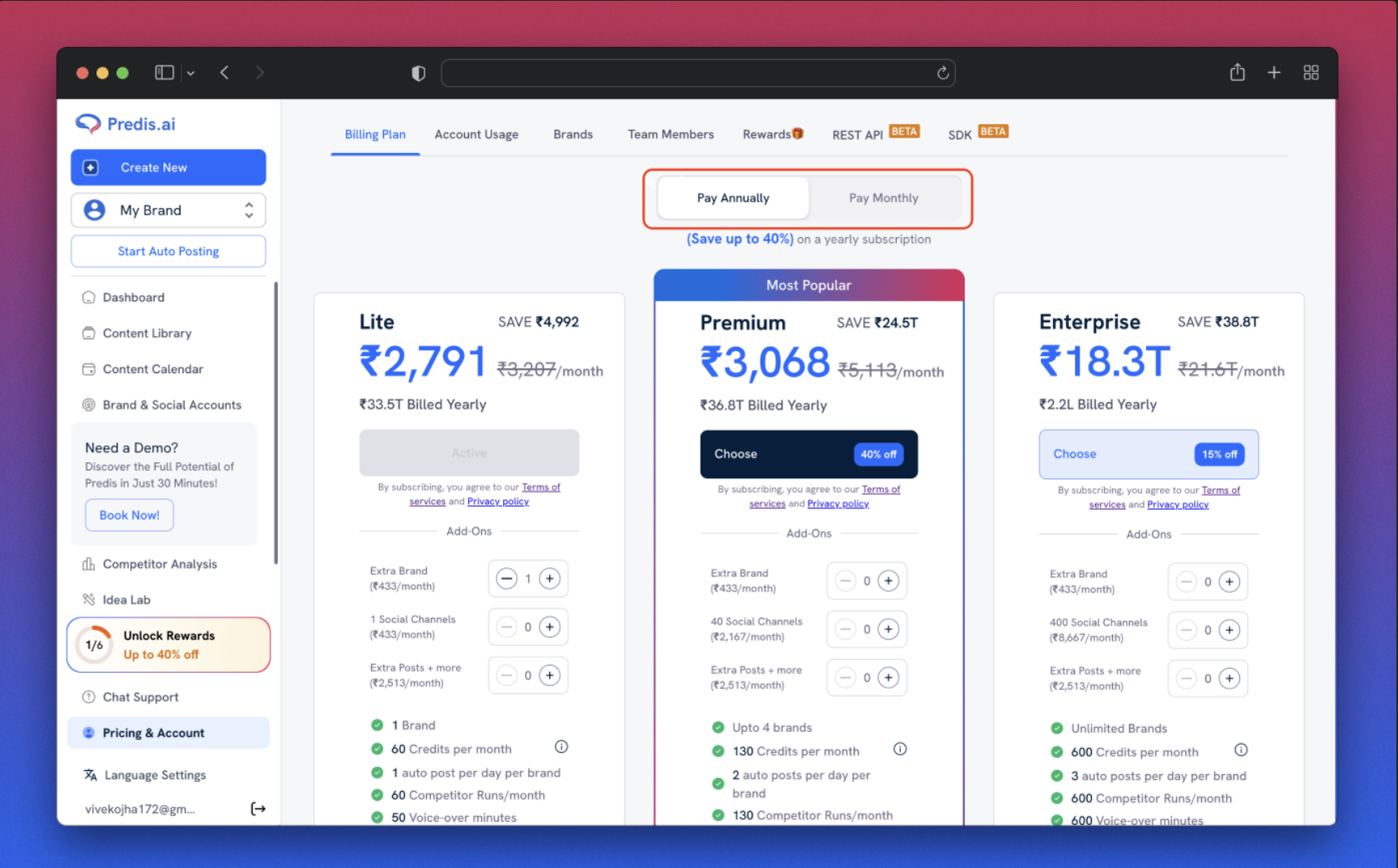Screen dimensions: 1398x868
Task: Increase Premium Extra Brand quantity
Action: tap(889, 581)
